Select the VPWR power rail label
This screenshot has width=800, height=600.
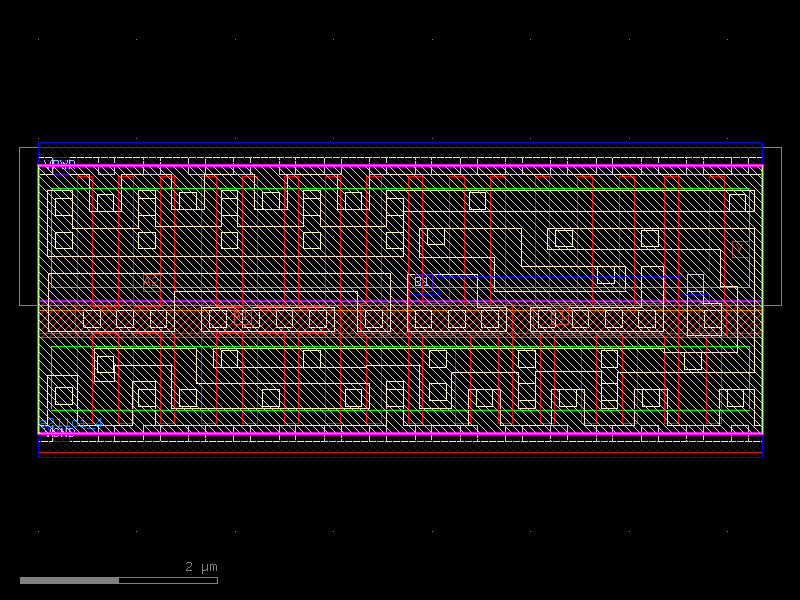(58, 162)
